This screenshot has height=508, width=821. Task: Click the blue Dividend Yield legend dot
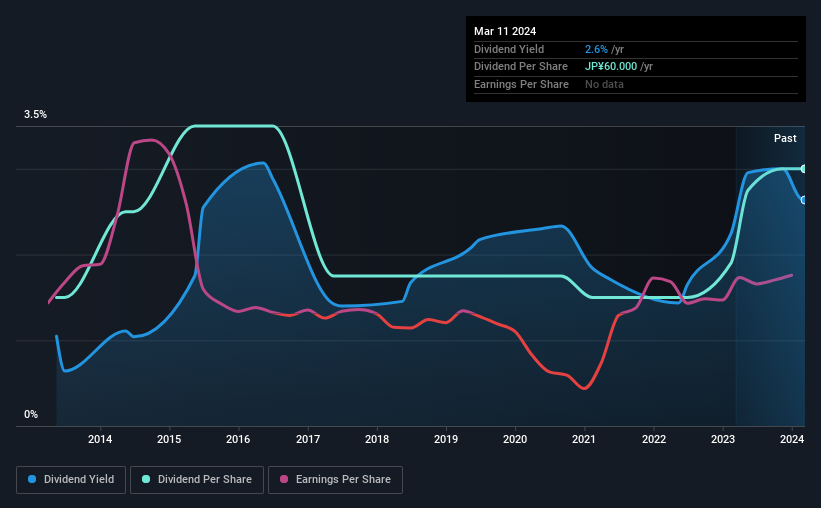point(32,479)
